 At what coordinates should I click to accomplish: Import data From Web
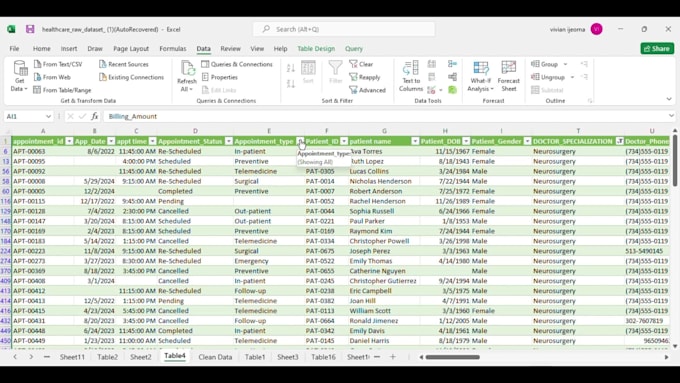click(52, 77)
